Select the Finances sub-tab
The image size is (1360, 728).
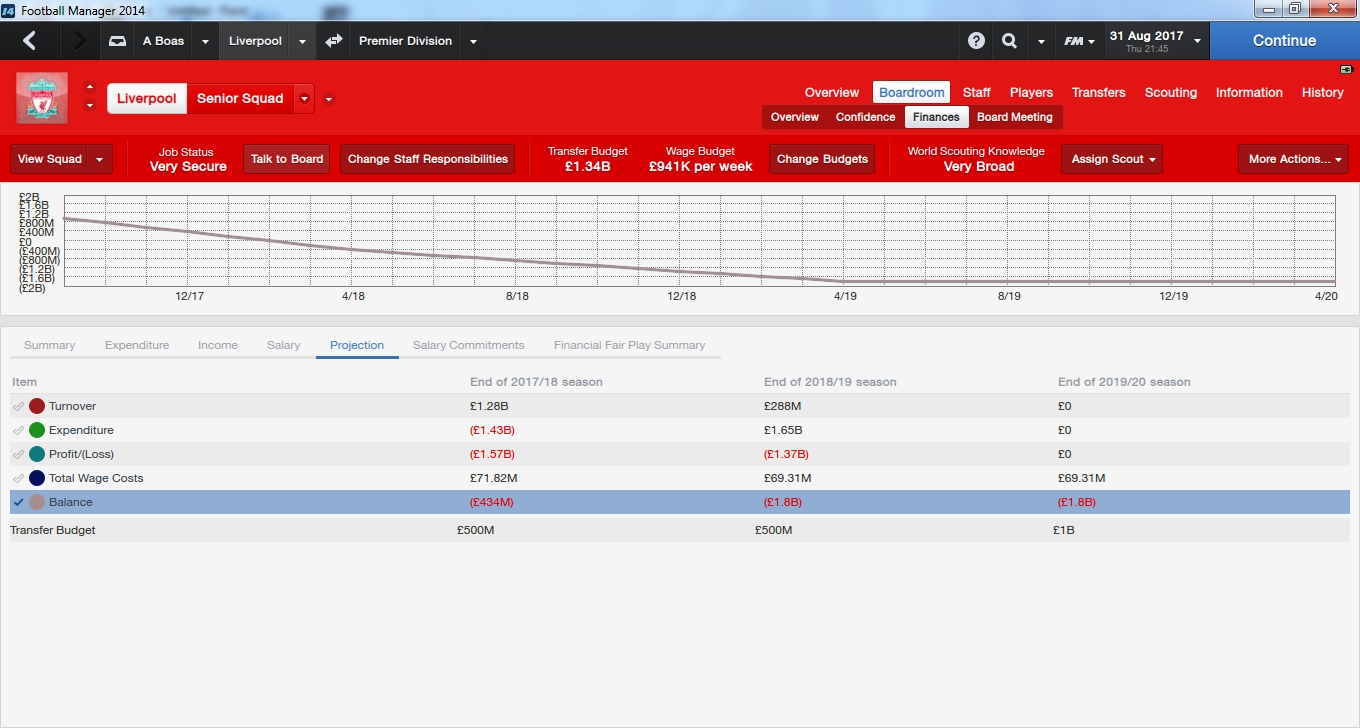pyautogui.click(x=937, y=117)
